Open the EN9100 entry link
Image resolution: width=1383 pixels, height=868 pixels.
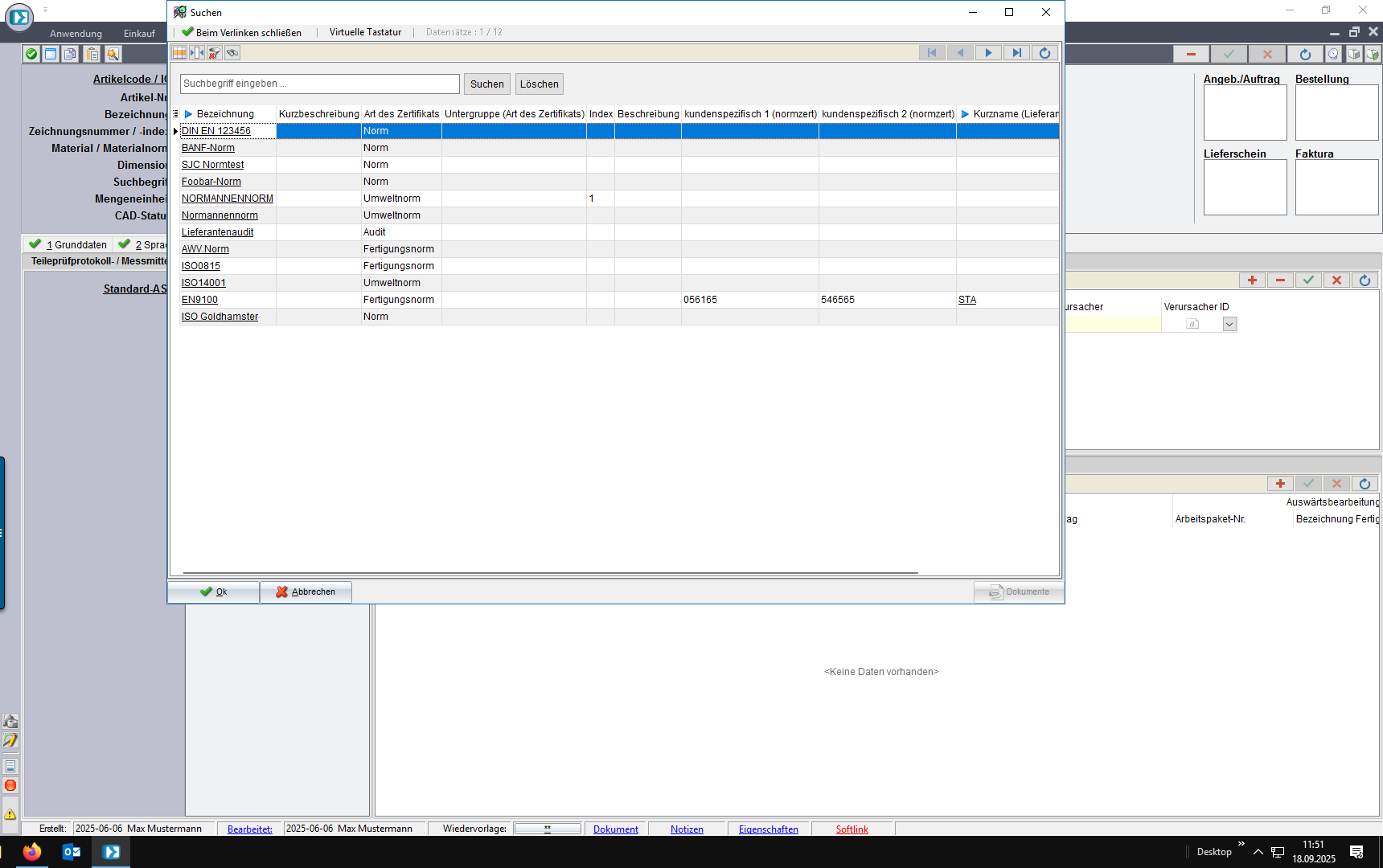coord(199,300)
